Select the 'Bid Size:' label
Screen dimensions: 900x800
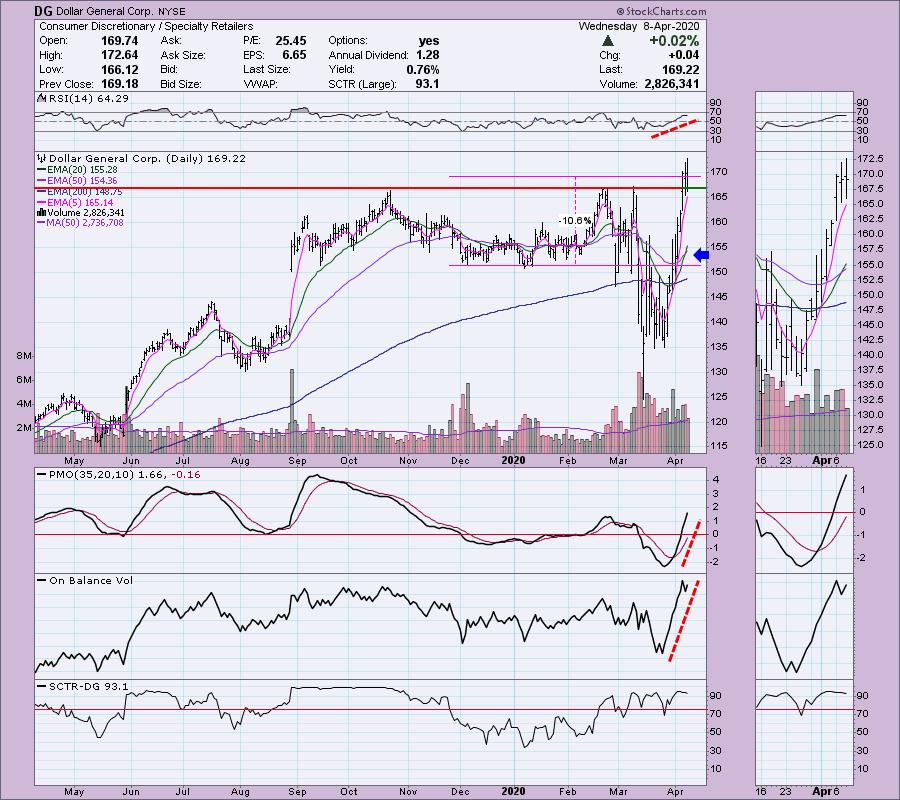(181, 84)
